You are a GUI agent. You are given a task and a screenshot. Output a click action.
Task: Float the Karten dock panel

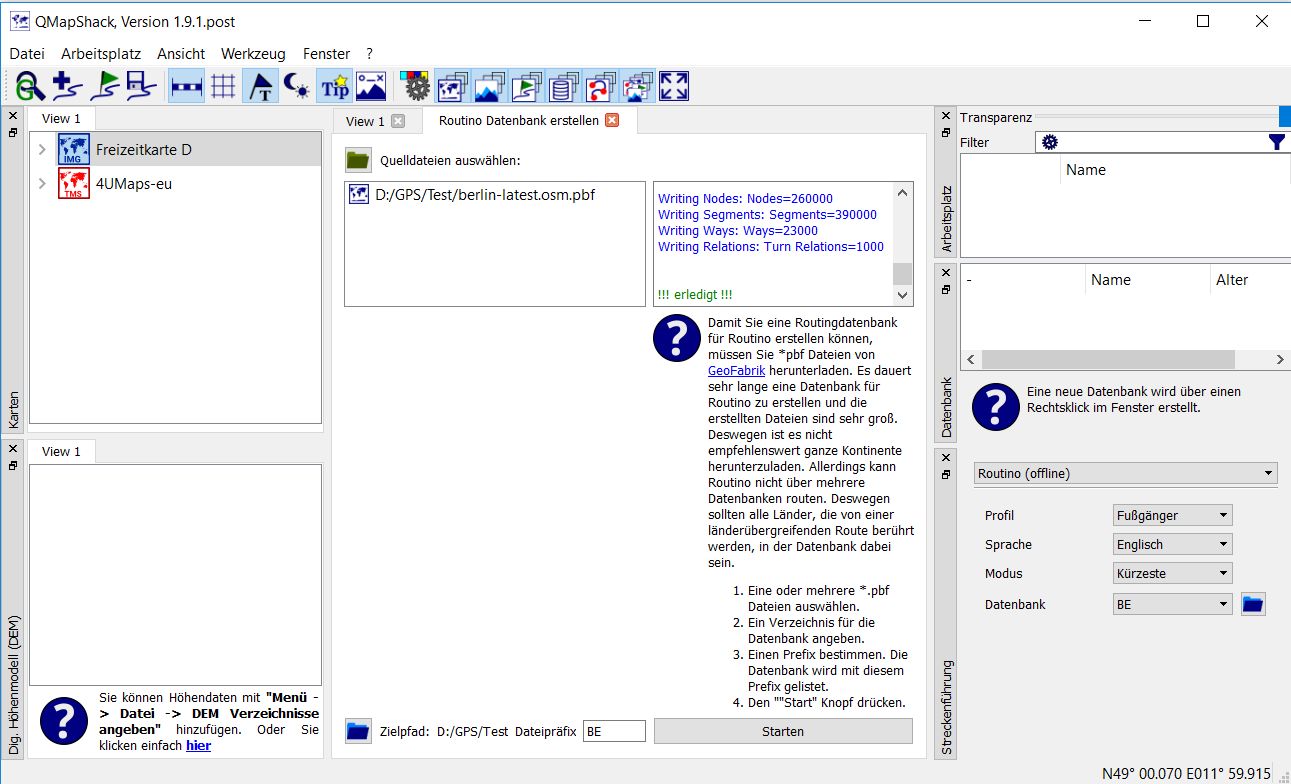click(x=13, y=132)
